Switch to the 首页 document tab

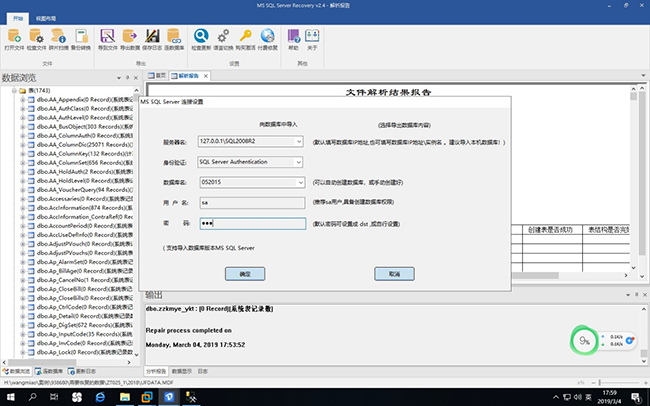pos(157,75)
